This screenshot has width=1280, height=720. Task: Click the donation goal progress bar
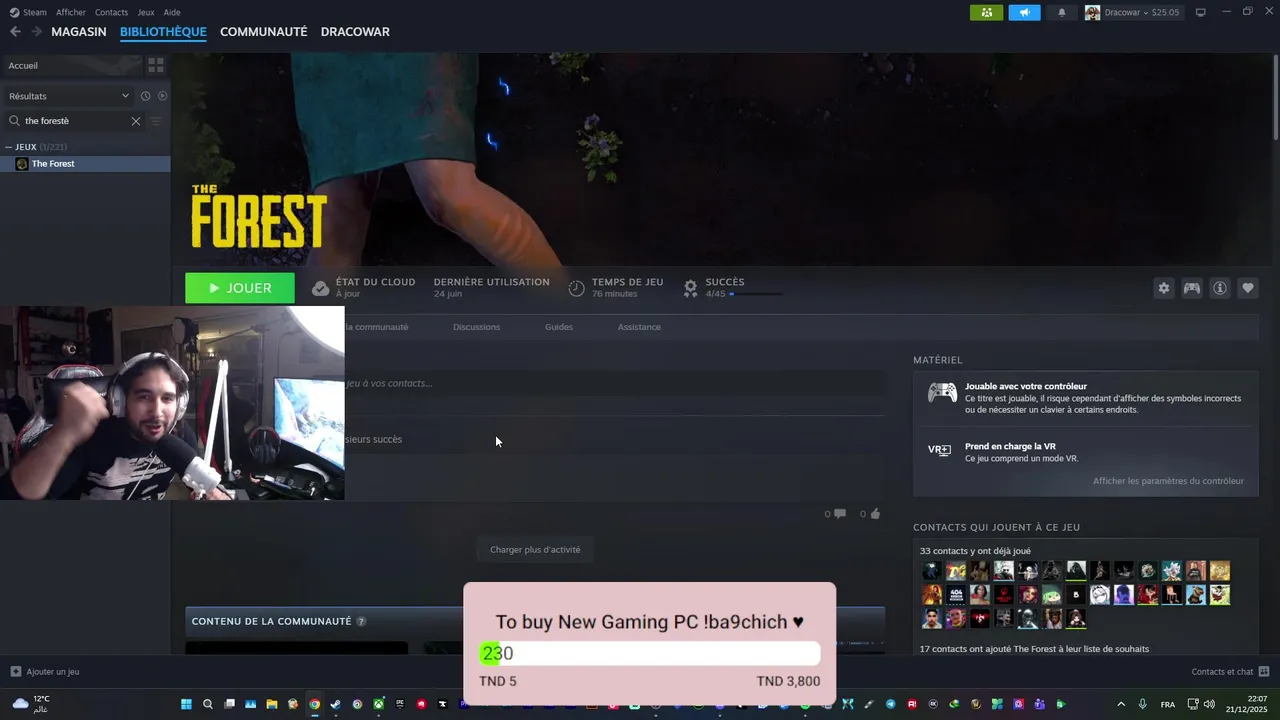650,653
